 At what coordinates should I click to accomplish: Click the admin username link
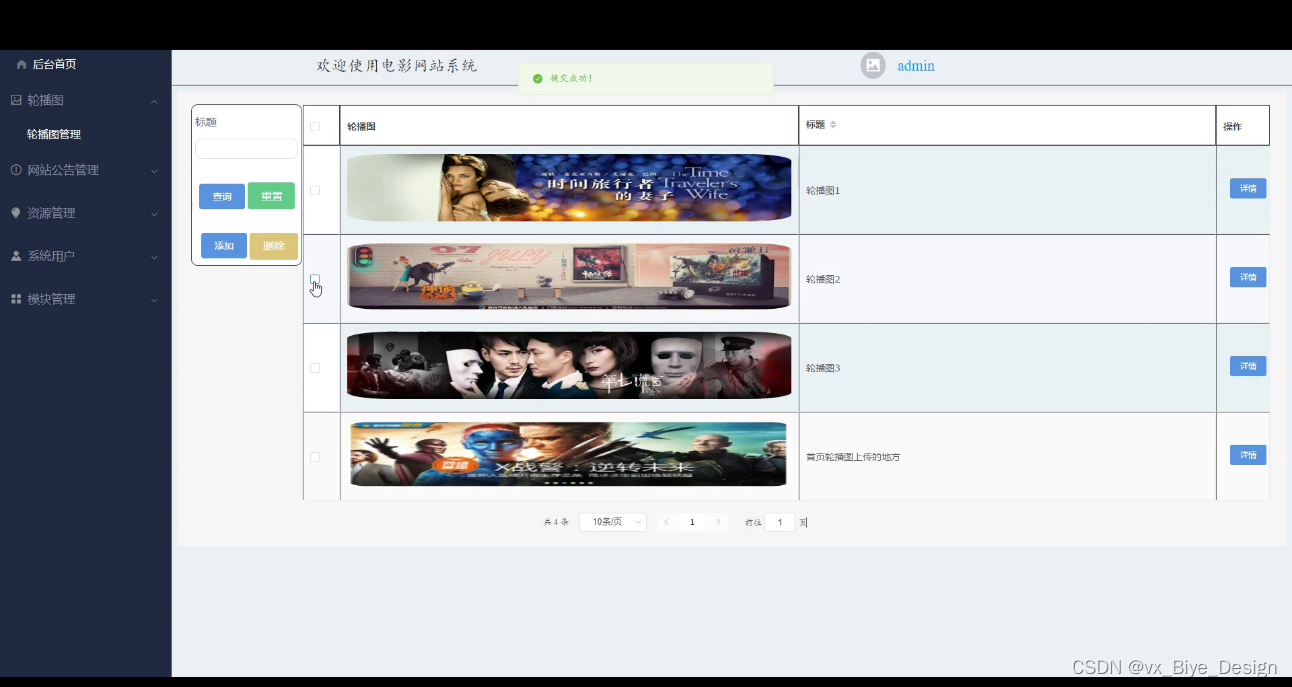click(x=916, y=66)
